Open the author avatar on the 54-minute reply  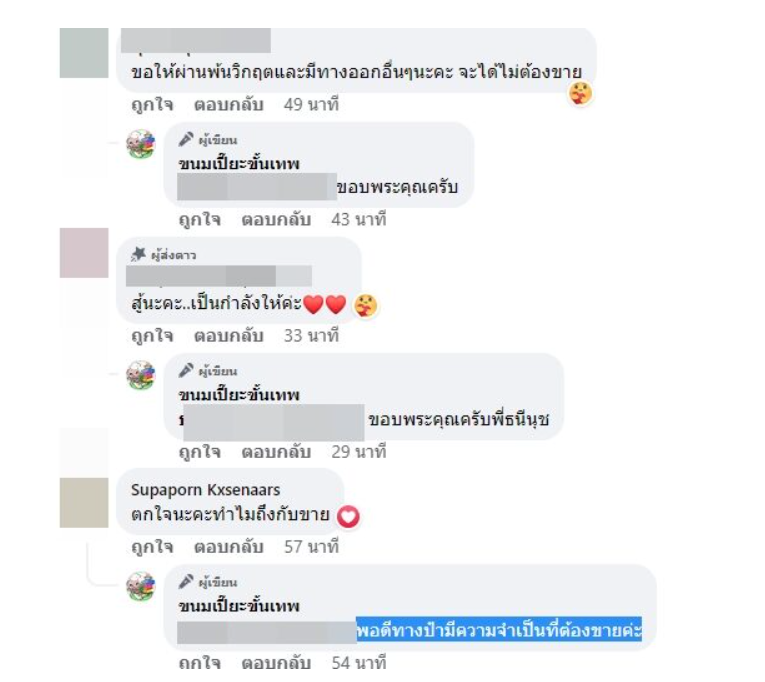tap(141, 586)
